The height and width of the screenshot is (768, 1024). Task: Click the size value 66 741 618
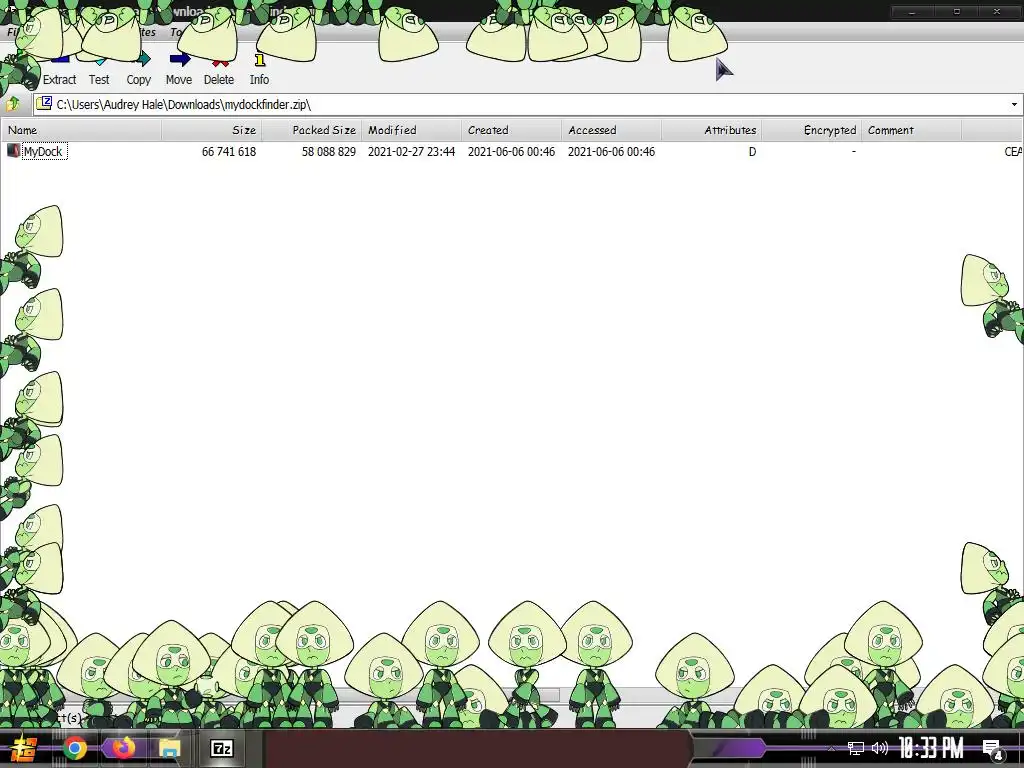click(x=229, y=152)
